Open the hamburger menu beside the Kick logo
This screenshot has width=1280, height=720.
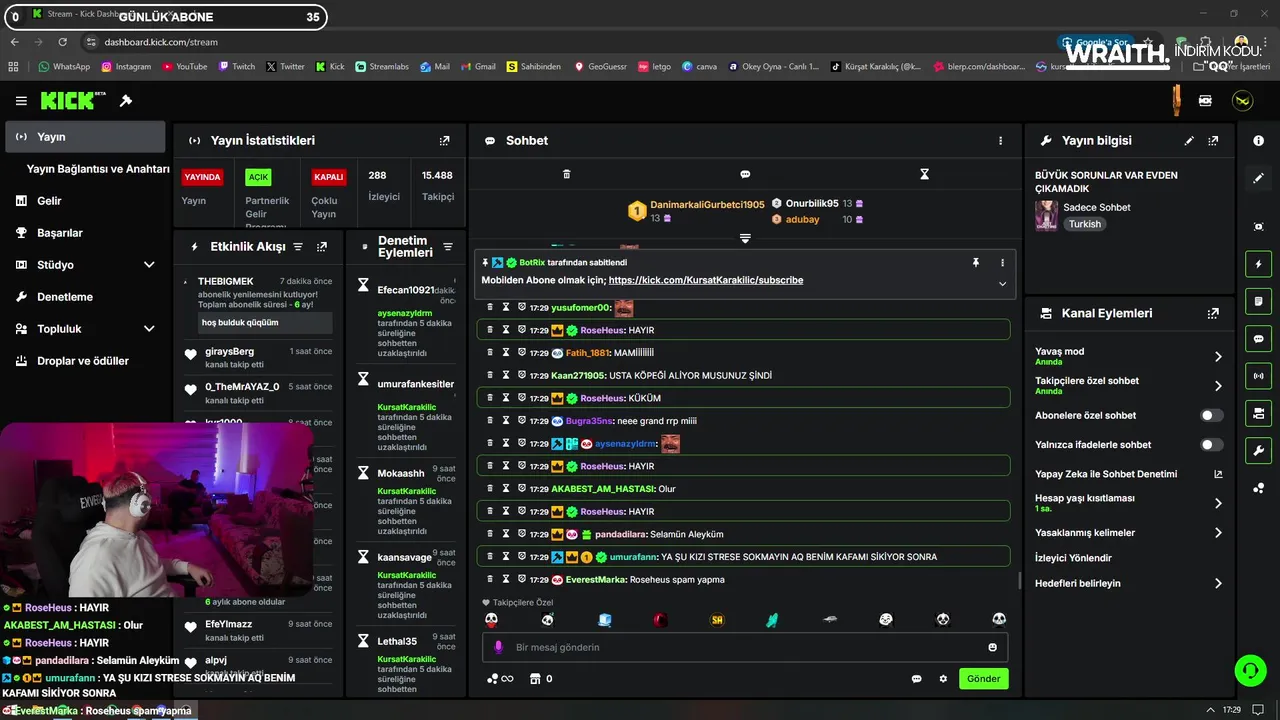pyautogui.click(x=21, y=101)
